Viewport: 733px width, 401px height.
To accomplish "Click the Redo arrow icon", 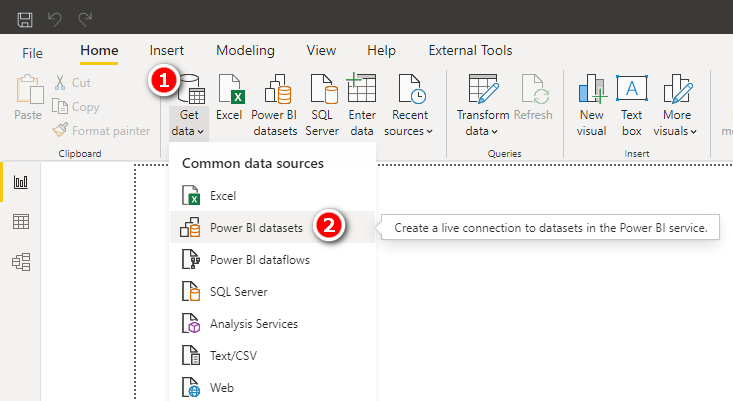I will pos(85,20).
